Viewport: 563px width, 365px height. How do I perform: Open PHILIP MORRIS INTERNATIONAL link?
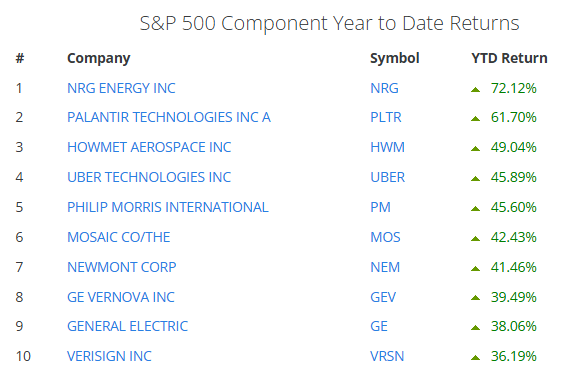point(168,207)
